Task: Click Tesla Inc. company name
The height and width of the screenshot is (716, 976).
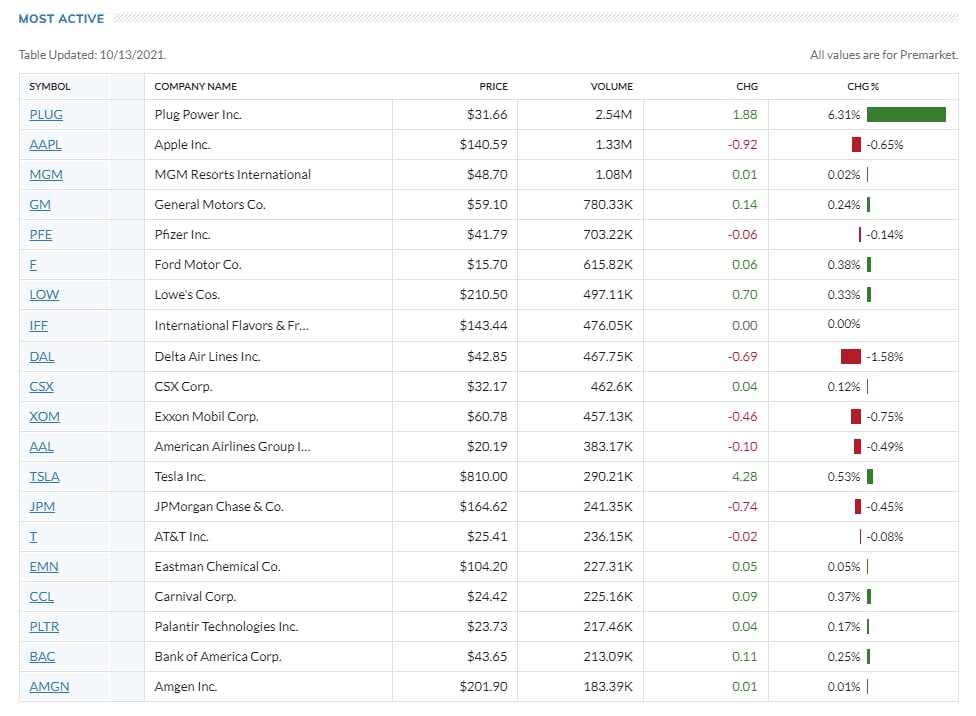Action: (180, 477)
